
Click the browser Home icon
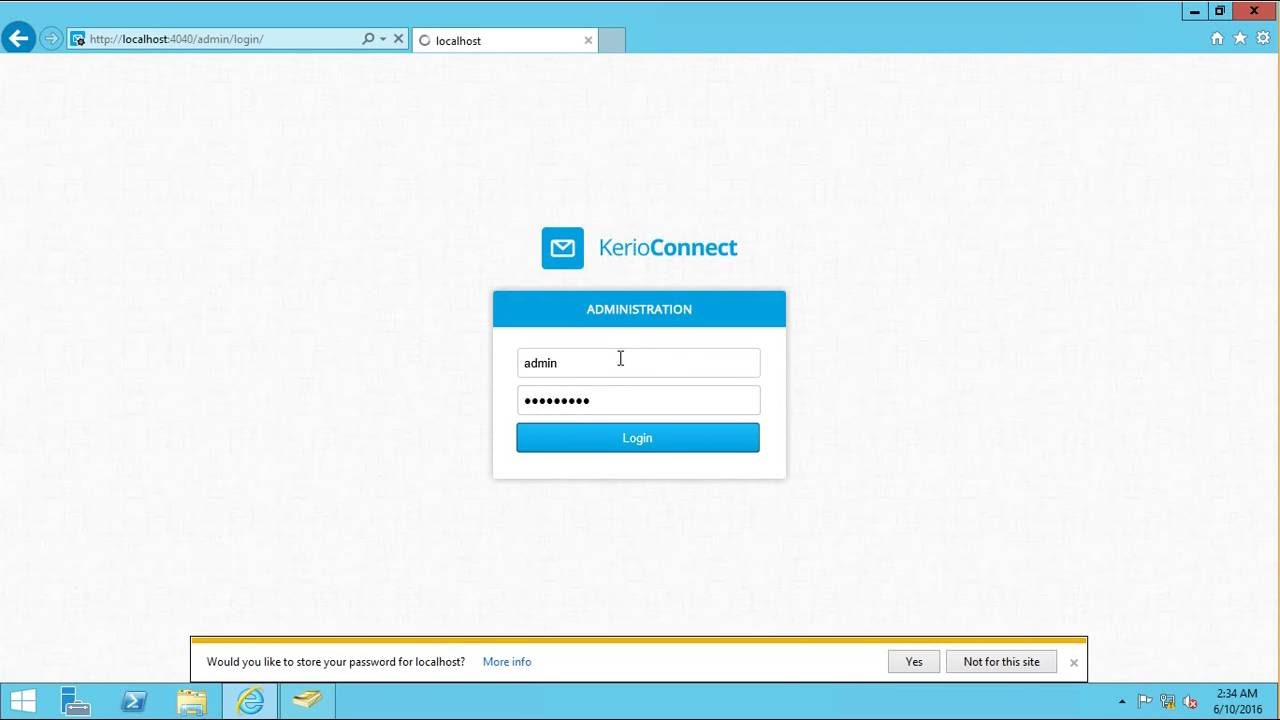[x=1217, y=38]
